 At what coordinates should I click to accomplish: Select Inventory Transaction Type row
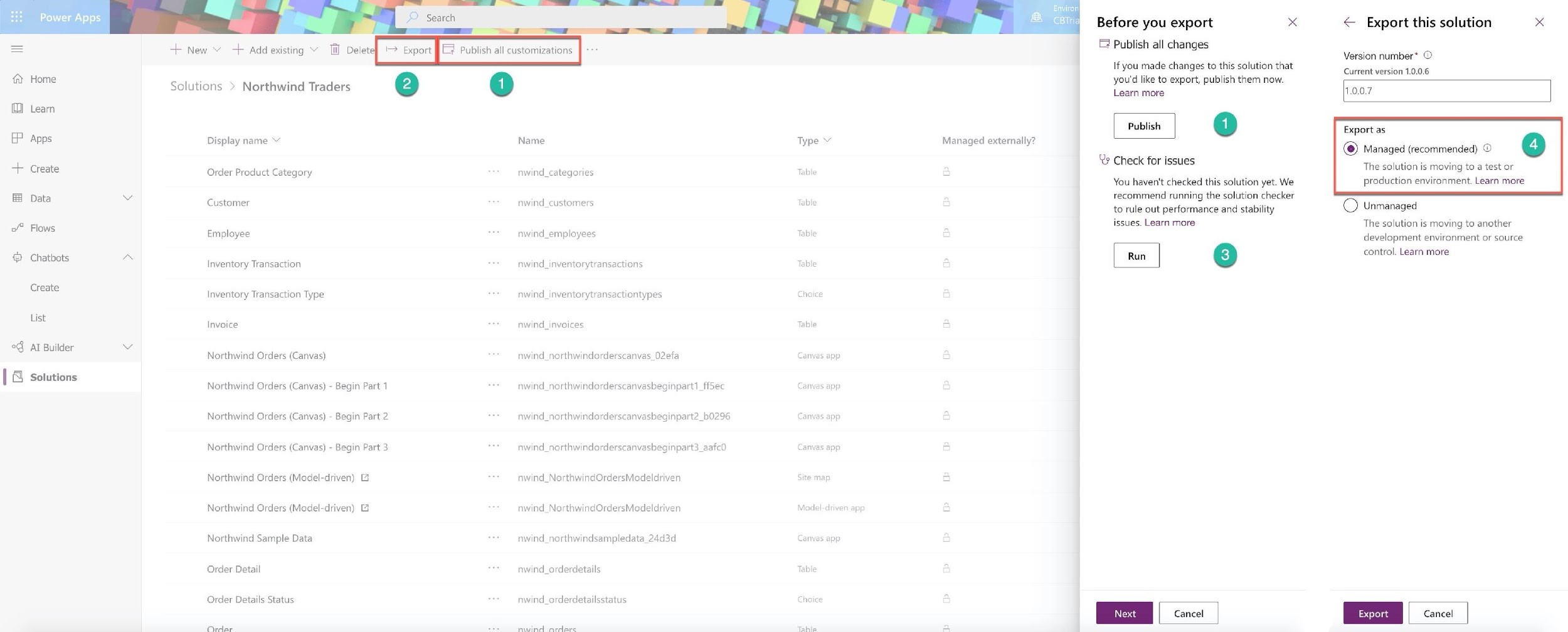click(x=621, y=294)
